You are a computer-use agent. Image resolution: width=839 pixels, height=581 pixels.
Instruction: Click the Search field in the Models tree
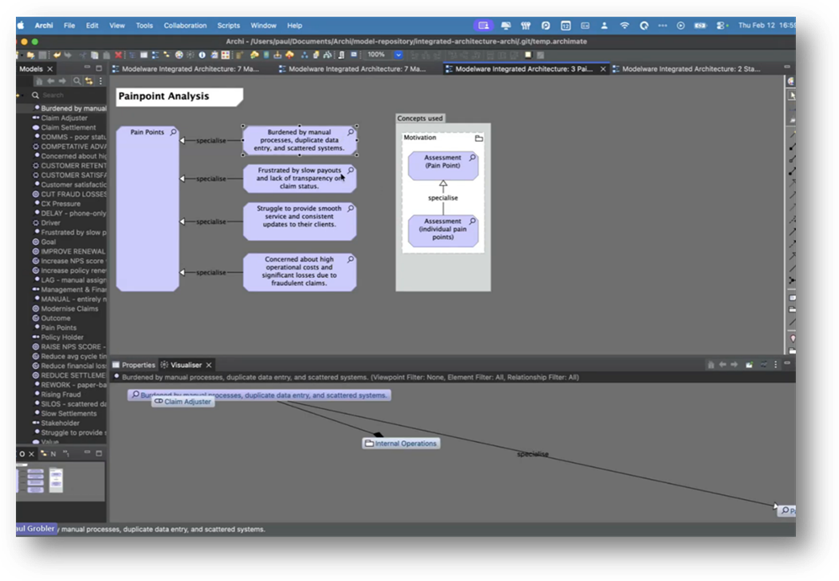(x=68, y=95)
